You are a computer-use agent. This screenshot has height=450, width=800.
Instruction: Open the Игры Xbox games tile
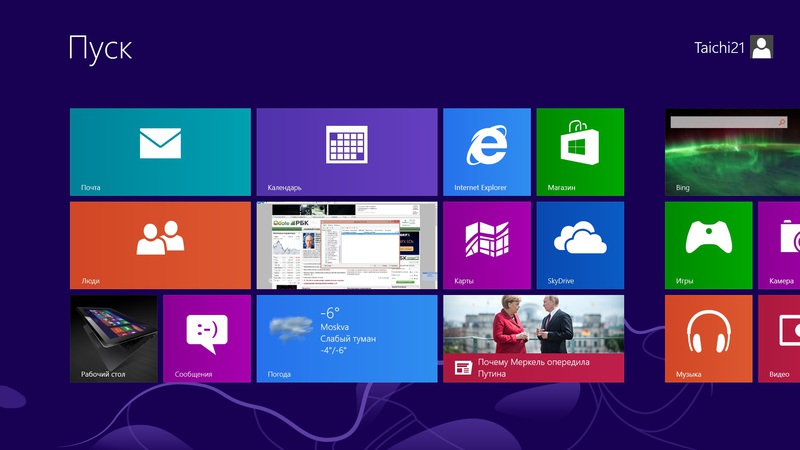[x=709, y=245]
